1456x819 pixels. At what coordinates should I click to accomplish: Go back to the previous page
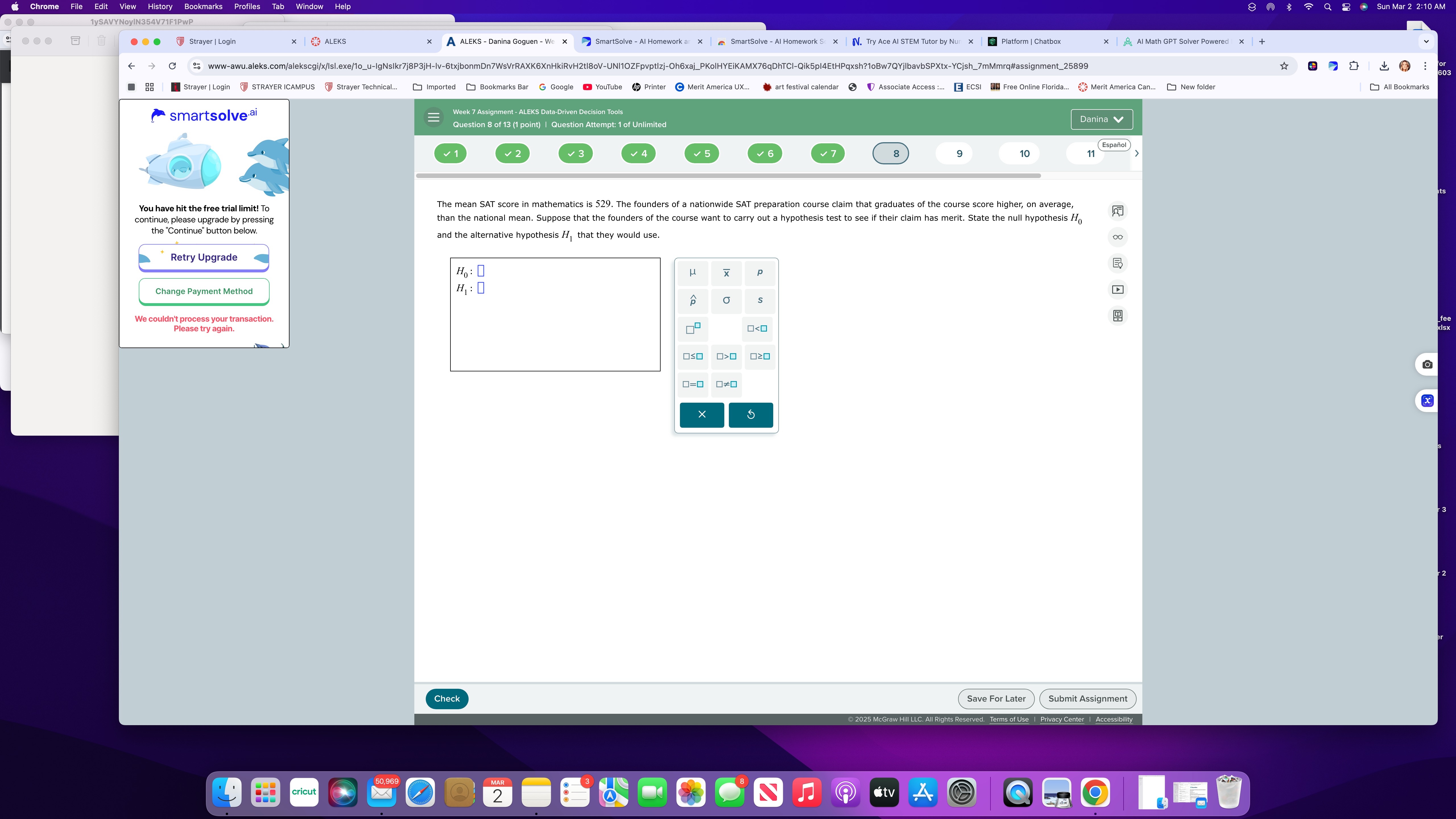[x=131, y=66]
